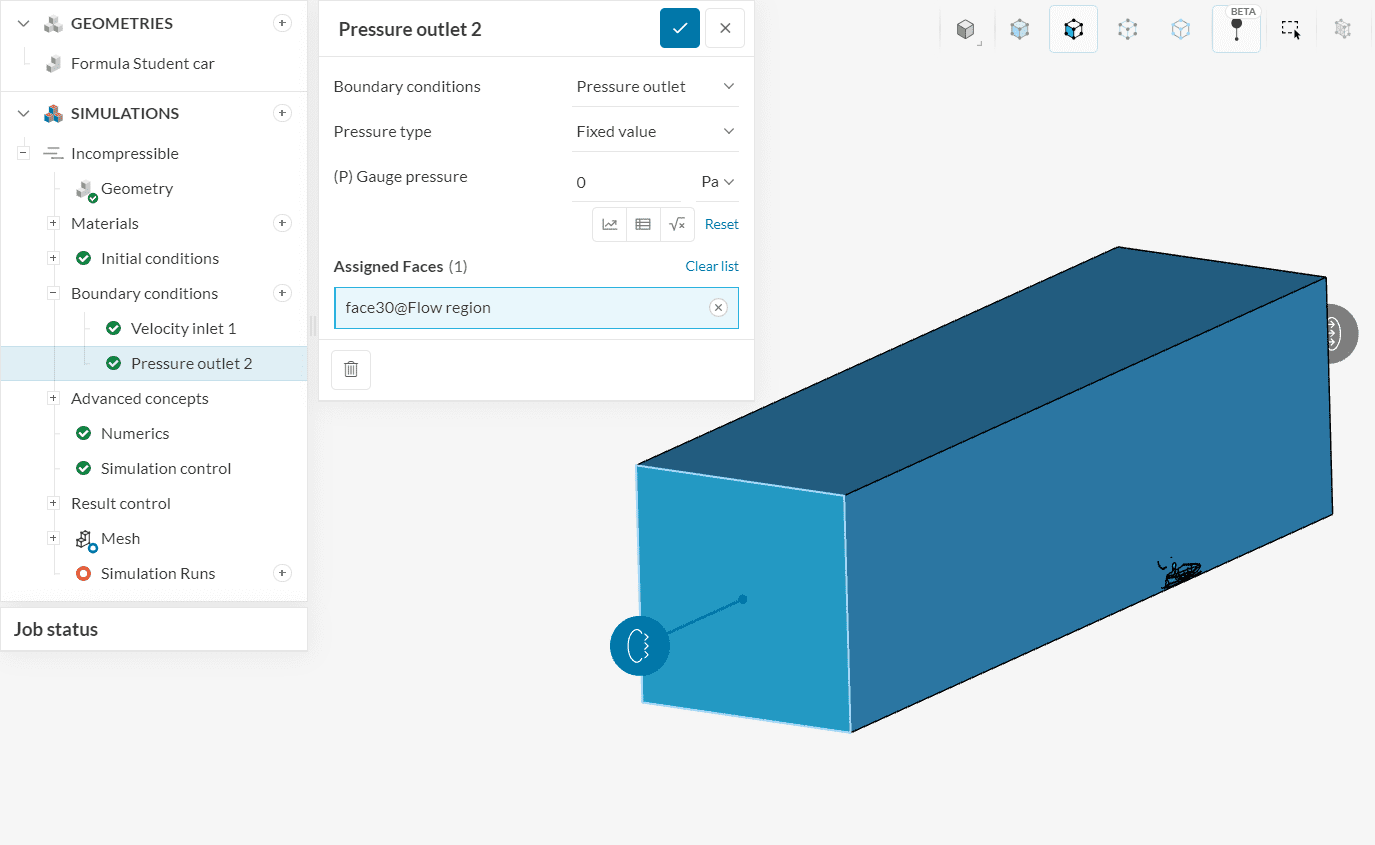Select Velocity inlet 1 in tree
Viewport: 1375px width, 845px height.
[x=183, y=329]
